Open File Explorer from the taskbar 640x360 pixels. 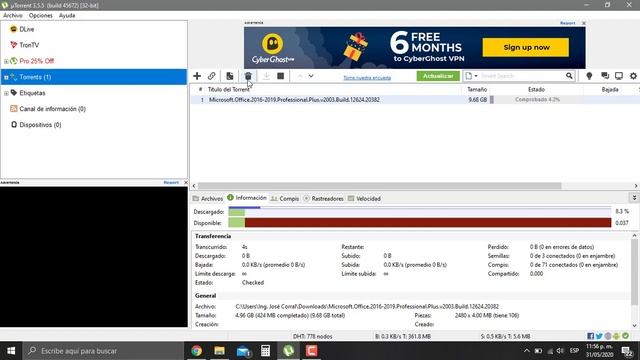(x=219, y=351)
